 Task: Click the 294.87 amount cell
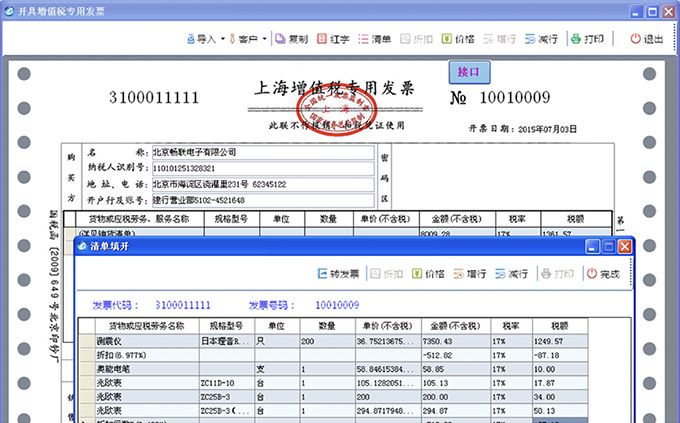[456, 411]
